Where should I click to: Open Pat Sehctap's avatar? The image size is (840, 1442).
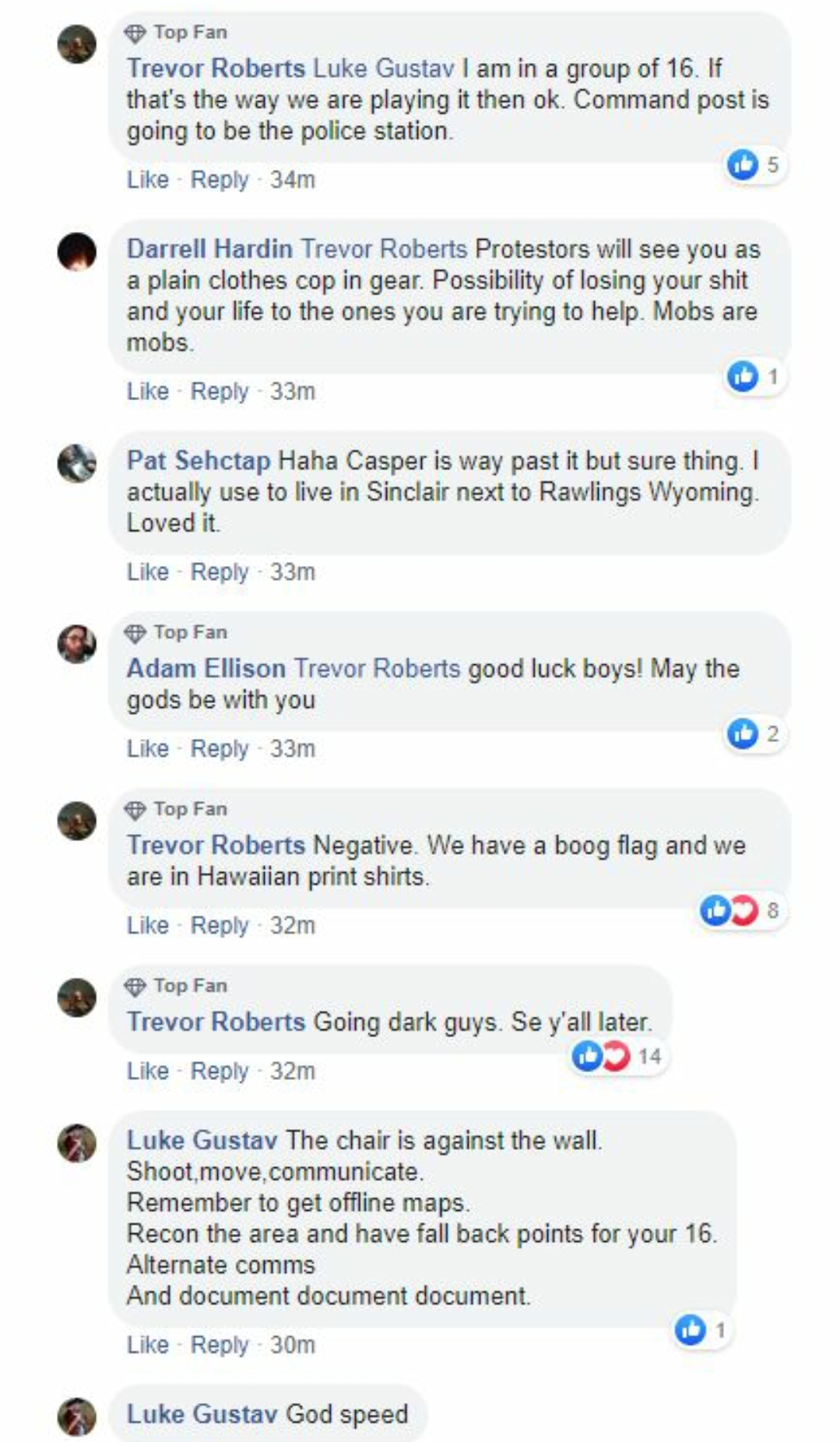77,463
